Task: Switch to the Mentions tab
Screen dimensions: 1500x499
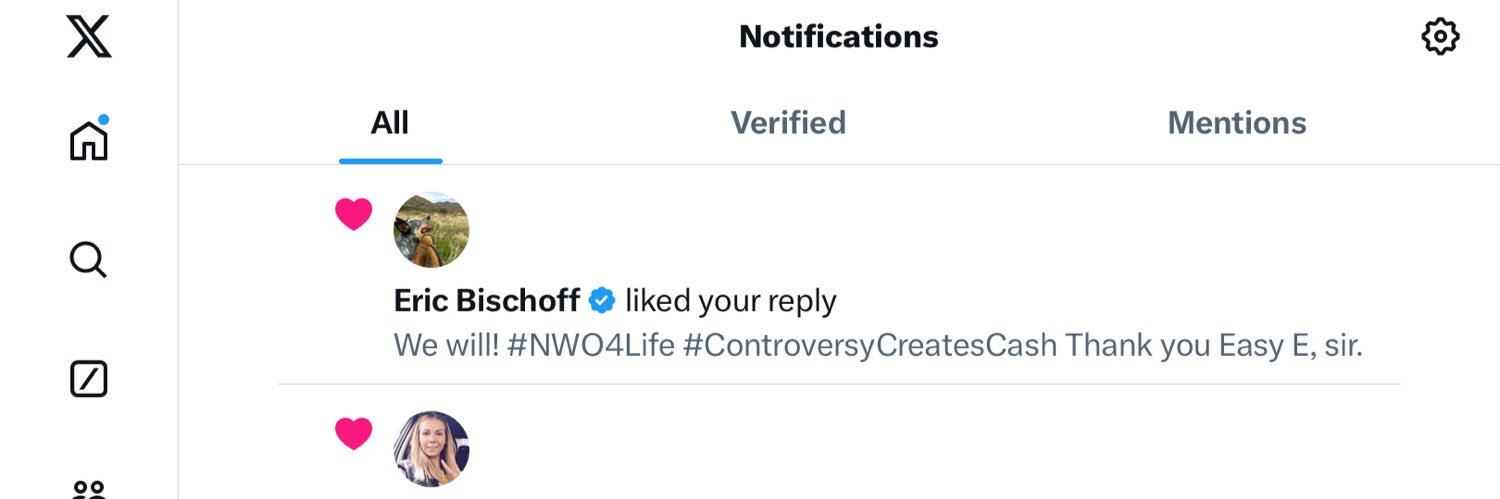Action: tap(1237, 123)
